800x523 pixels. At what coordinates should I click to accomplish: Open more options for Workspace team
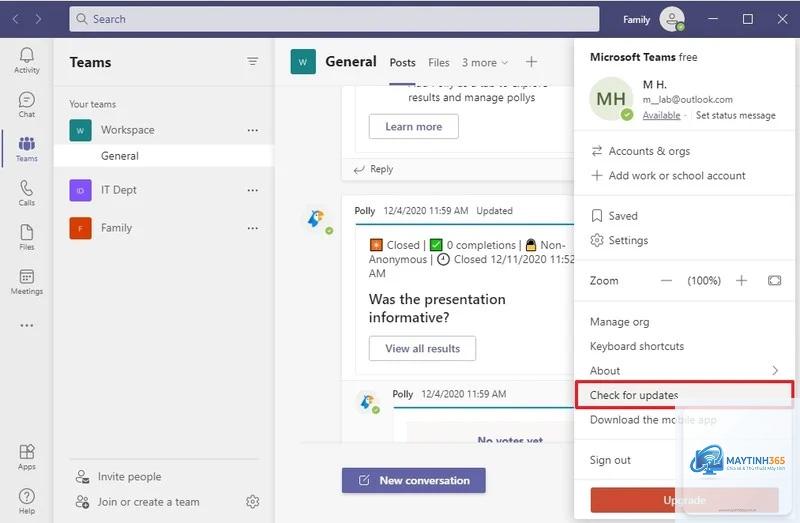[252, 130]
